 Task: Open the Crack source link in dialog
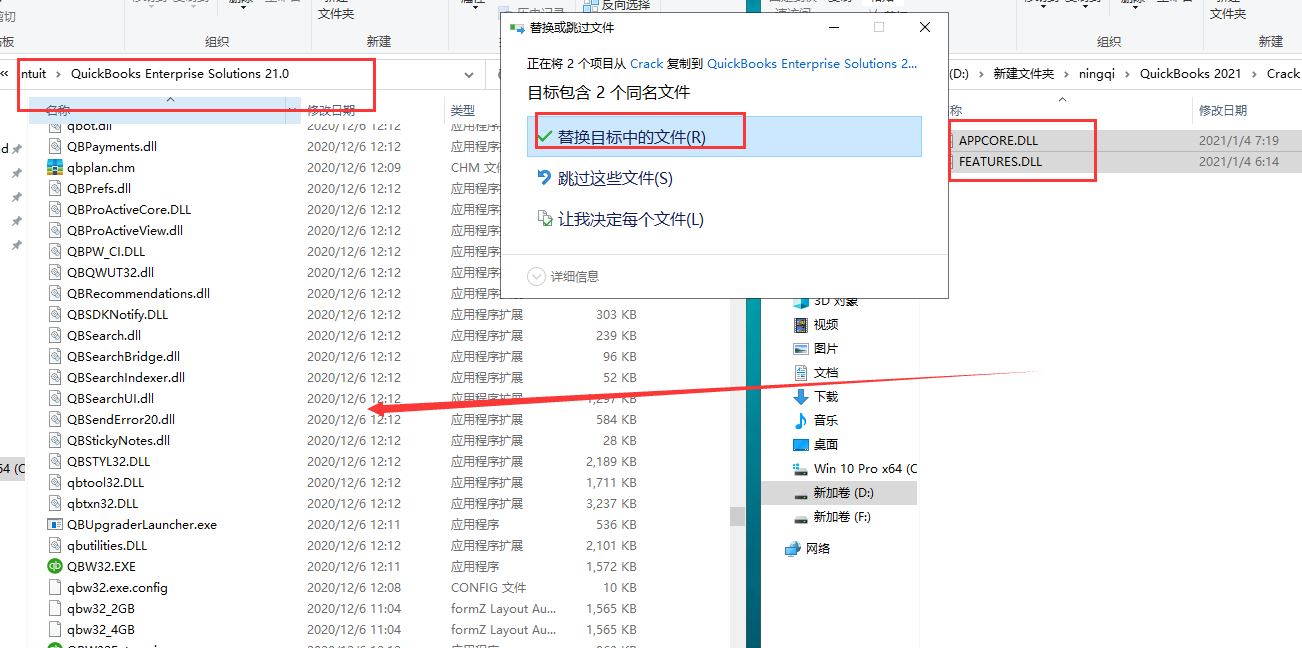646,63
